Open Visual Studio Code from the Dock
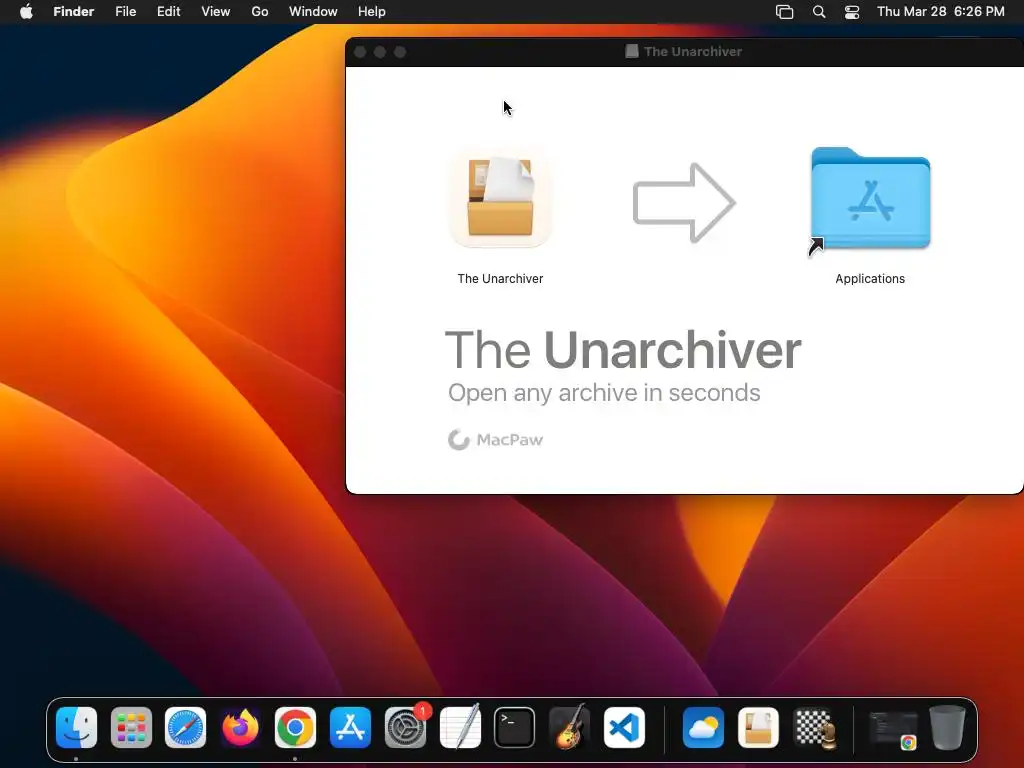This screenshot has width=1024, height=768. pyautogui.click(x=624, y=728)
